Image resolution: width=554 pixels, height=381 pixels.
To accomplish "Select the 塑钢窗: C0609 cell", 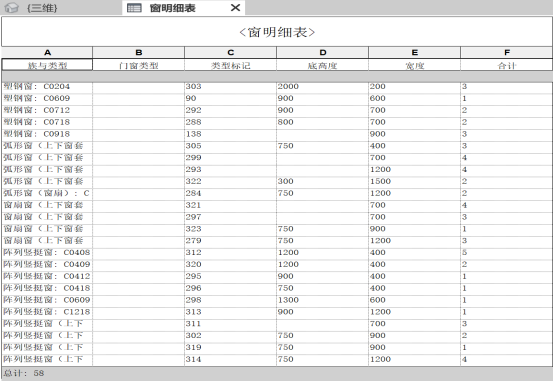I will [47, 98].
